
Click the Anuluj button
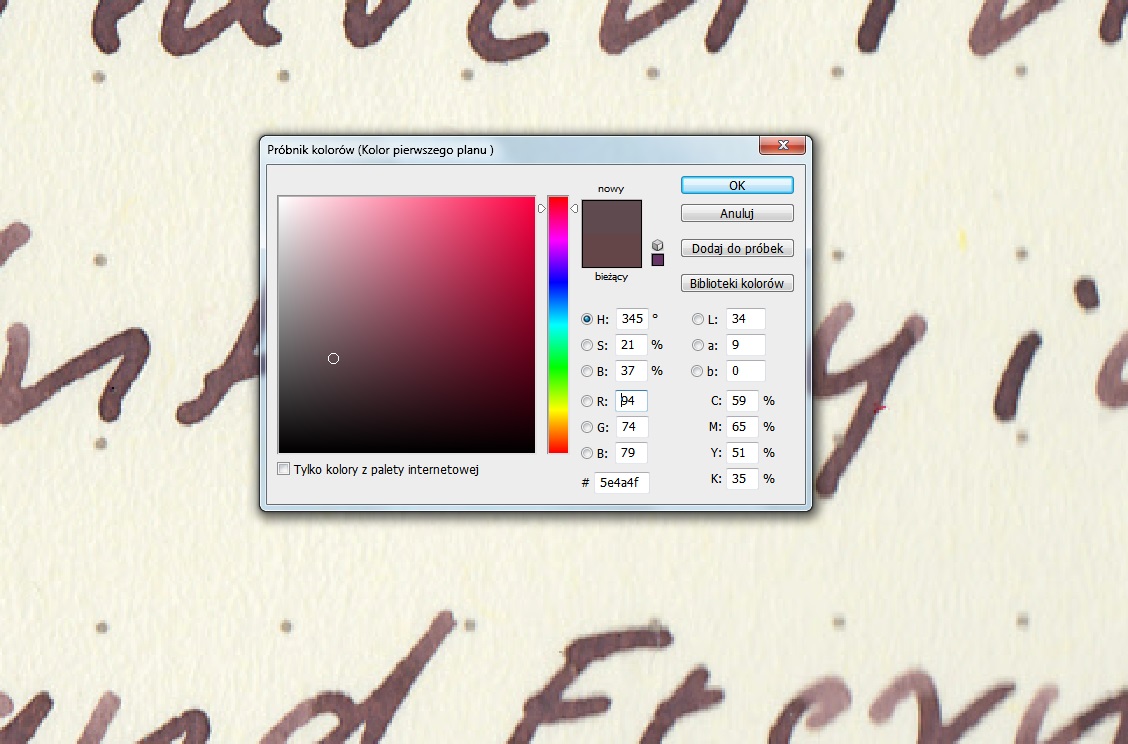pyautogui.click(x=737, y=213)
